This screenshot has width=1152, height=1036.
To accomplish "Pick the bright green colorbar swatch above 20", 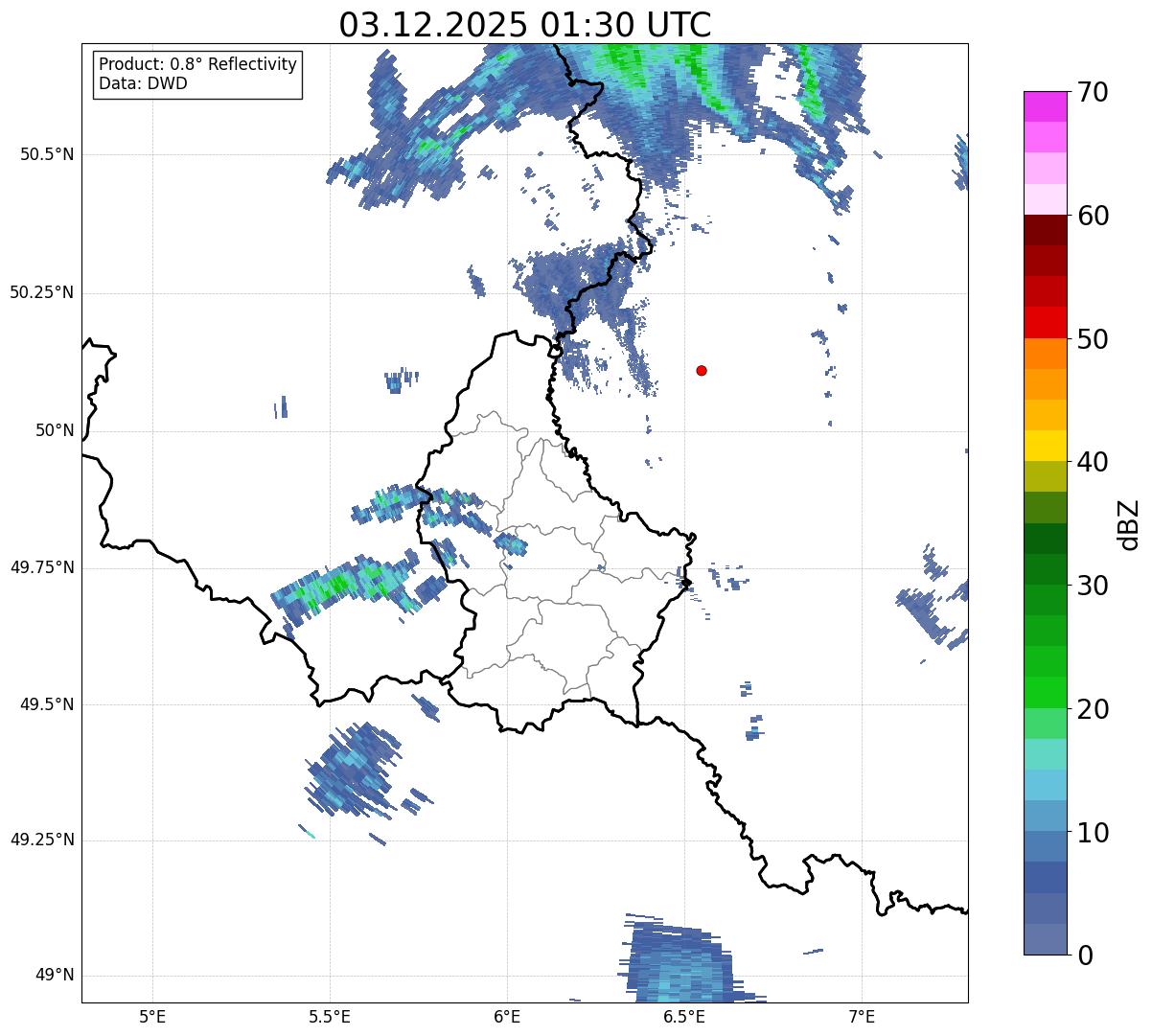I will pos(1045,693).
